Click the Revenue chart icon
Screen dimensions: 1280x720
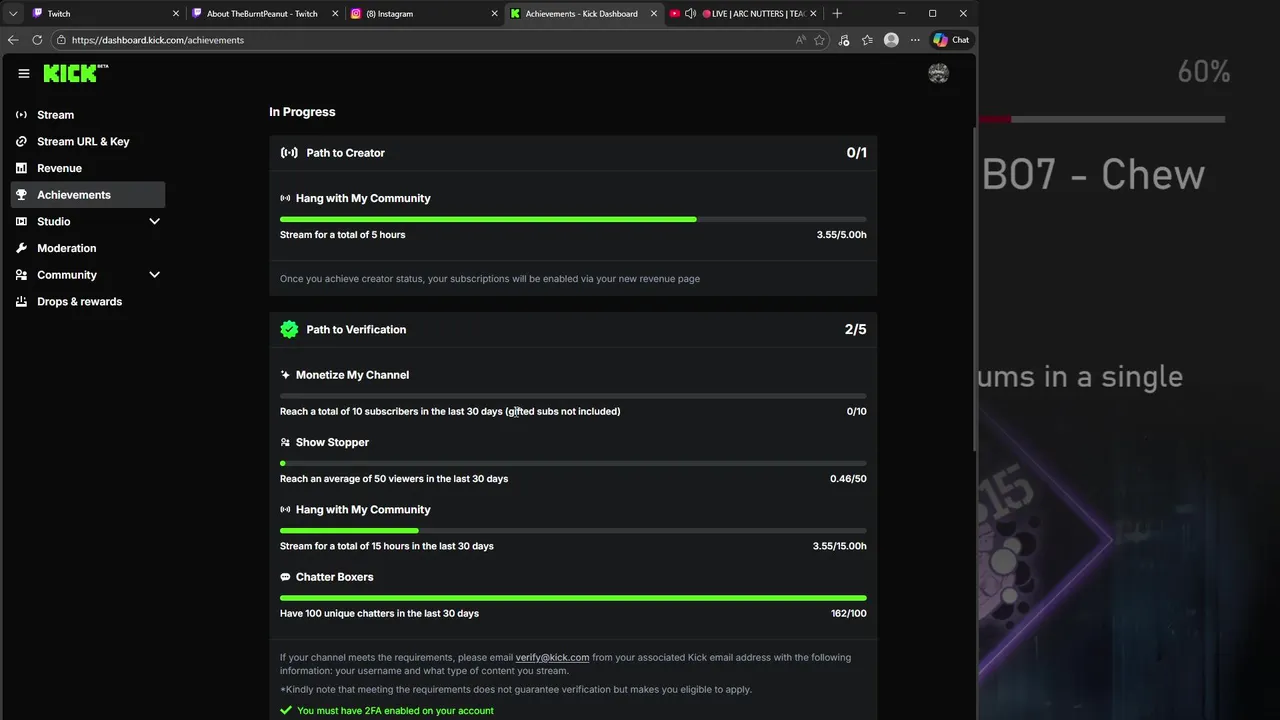point(22,168)
